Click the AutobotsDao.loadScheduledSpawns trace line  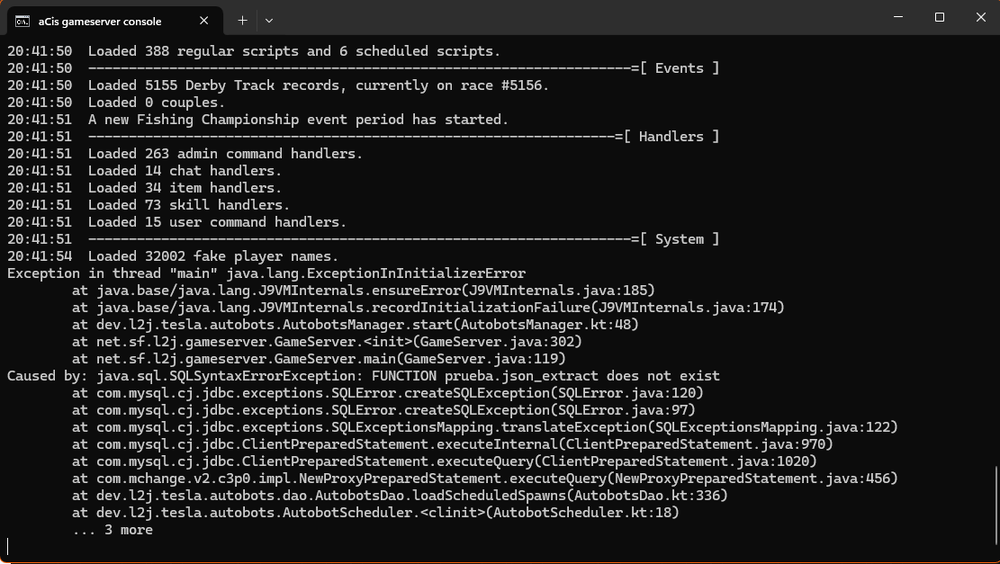tap(399, 495)
